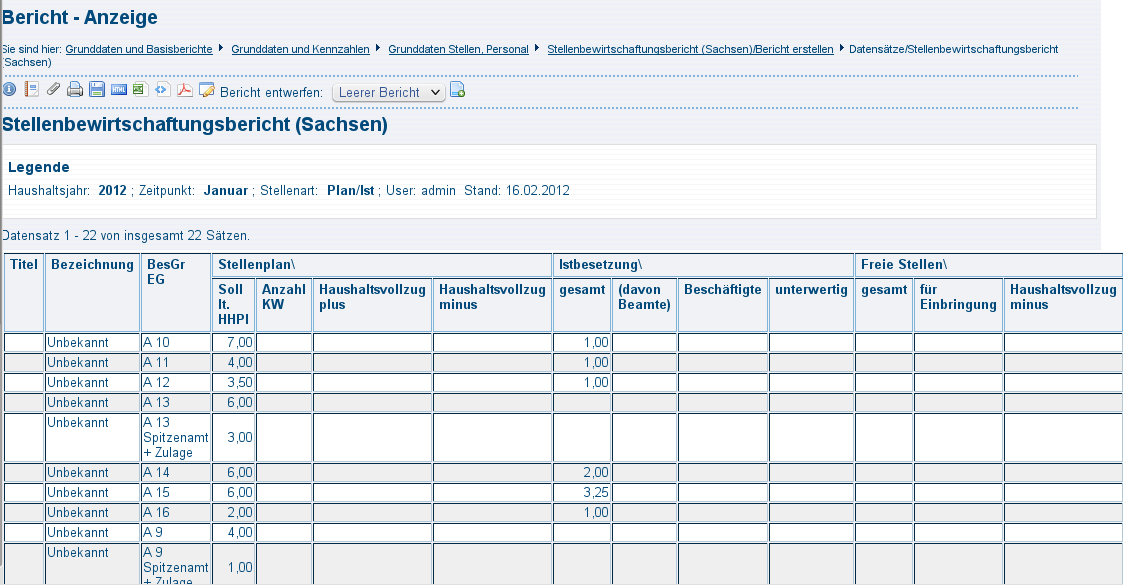Print the report via printer icon
The height and width of the screenshot is (585, 1123).
pyautogui.click(x=75, y=90)
